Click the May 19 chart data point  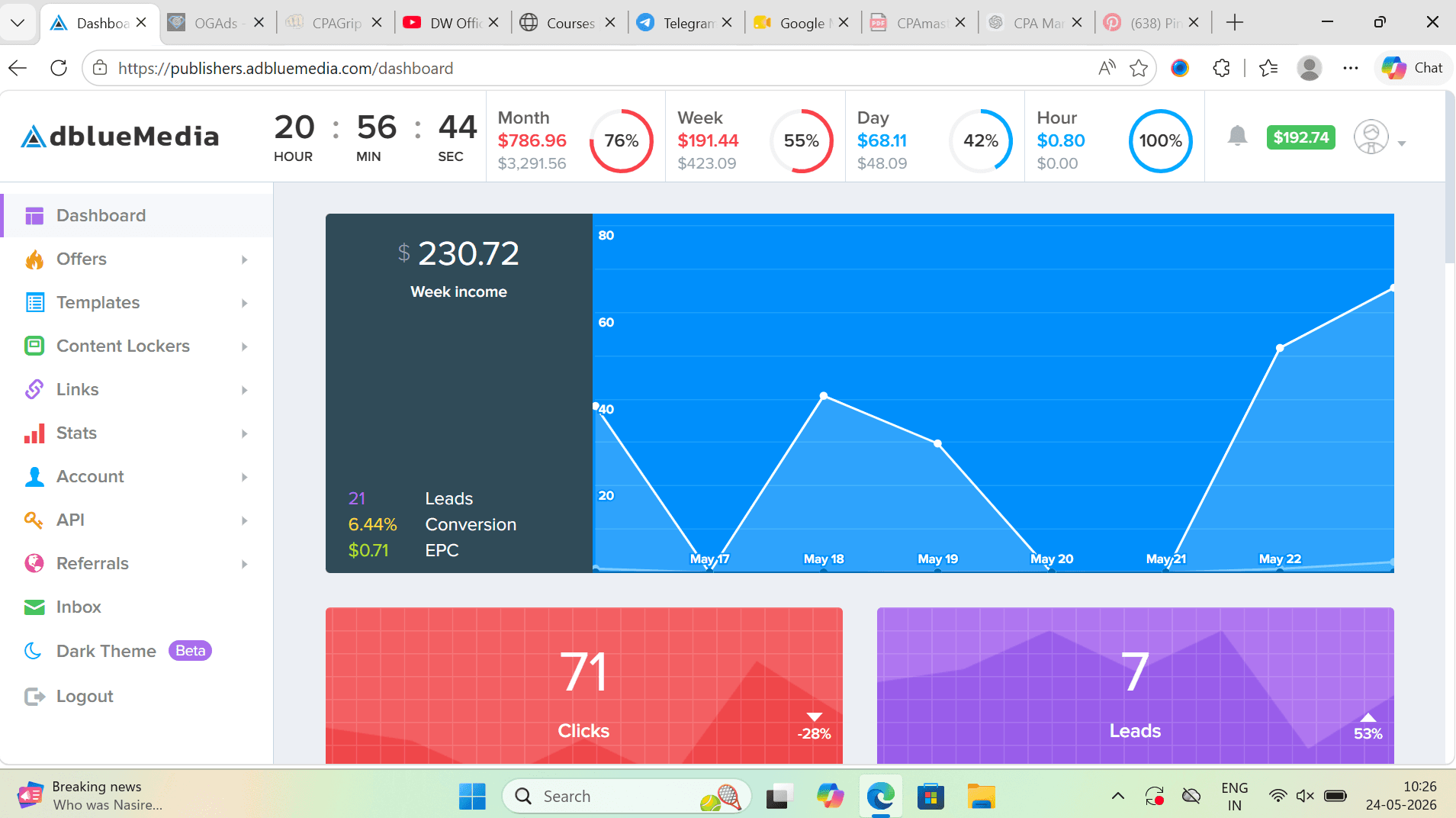tap(937, 443)
